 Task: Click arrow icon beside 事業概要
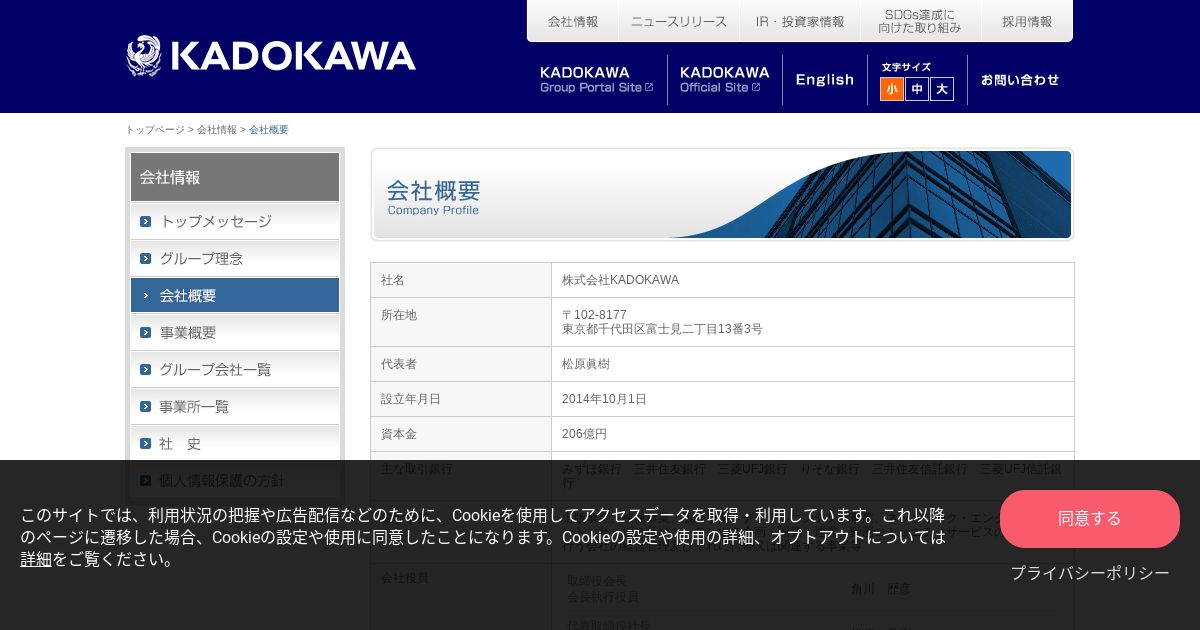point(146,332)
